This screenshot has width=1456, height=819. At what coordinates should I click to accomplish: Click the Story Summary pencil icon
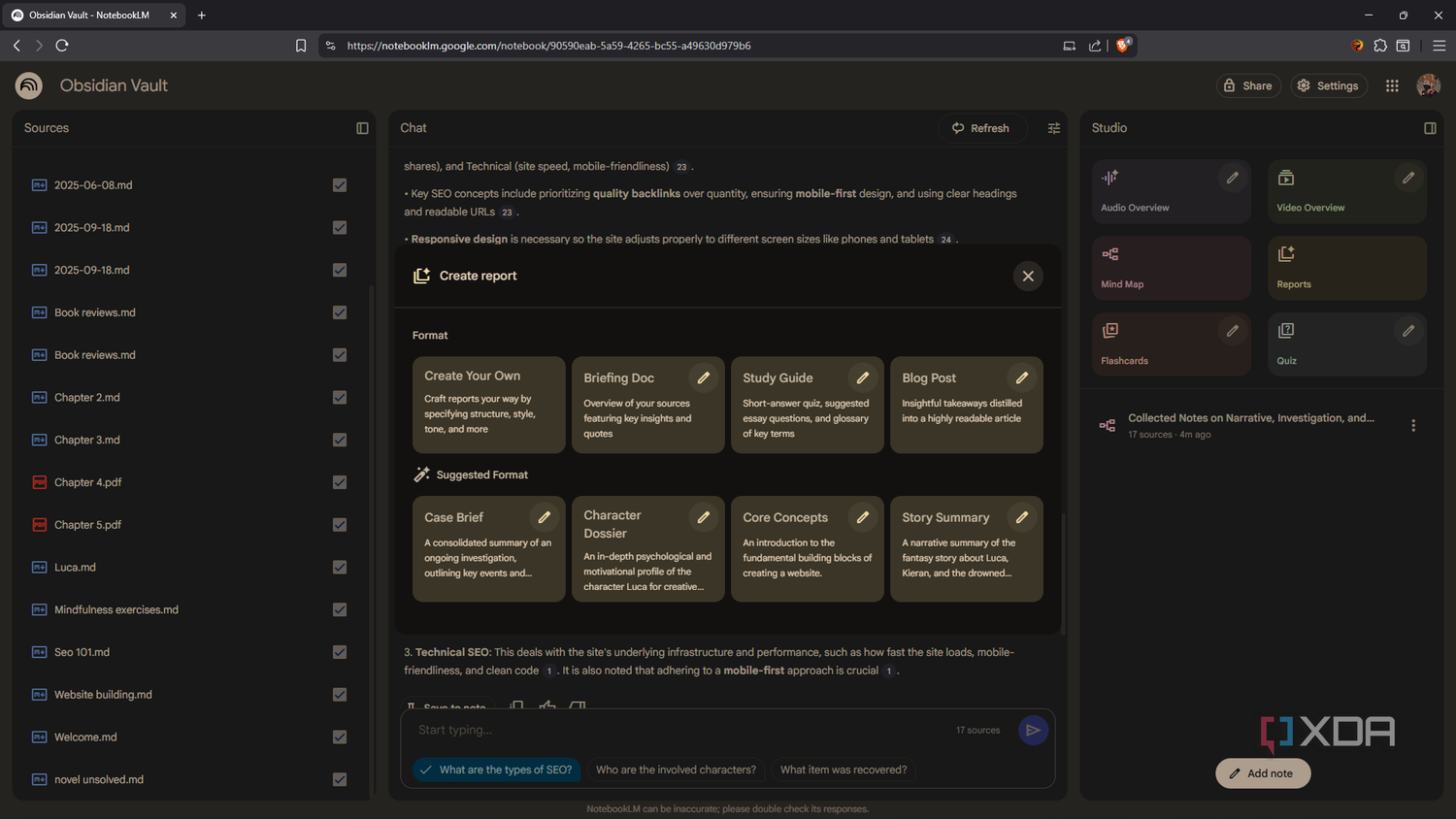point(1022,517)
